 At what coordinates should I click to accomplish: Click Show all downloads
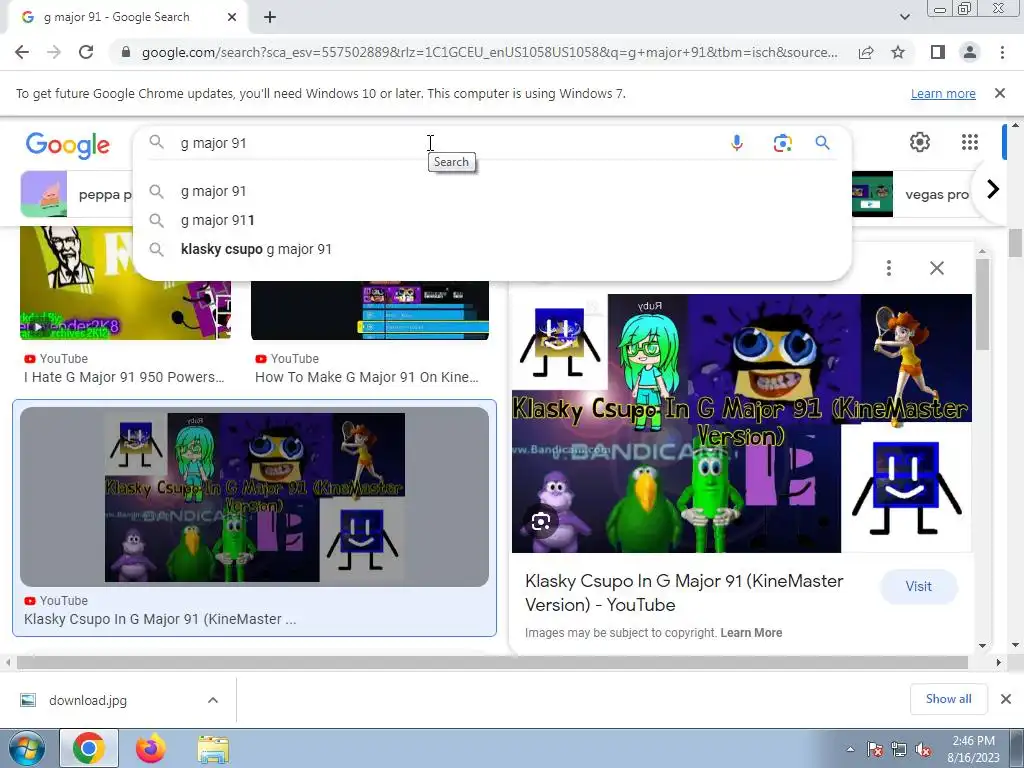pos(948,699)
